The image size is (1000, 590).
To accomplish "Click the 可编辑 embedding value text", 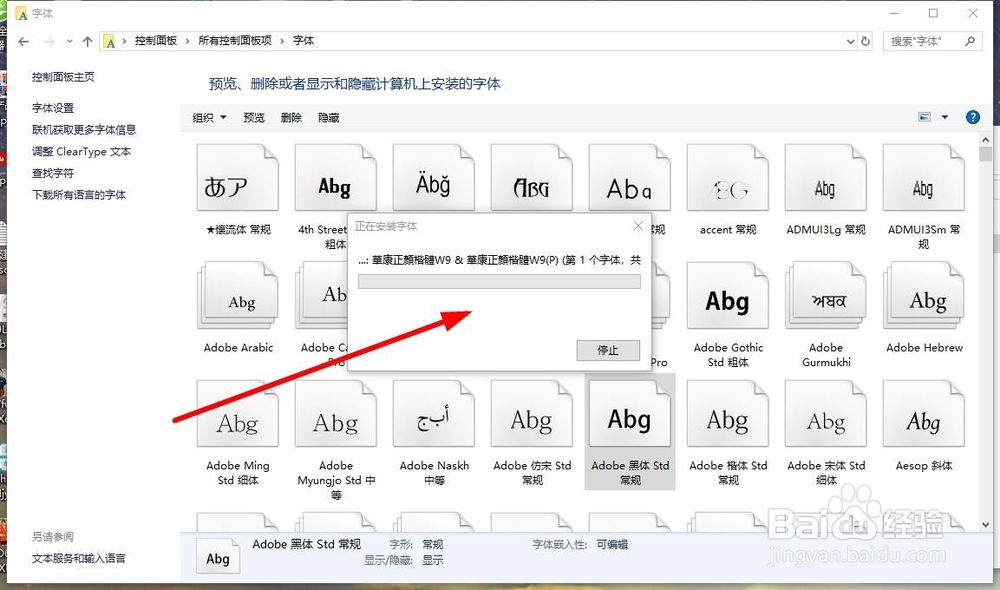I will coord(612,545).
